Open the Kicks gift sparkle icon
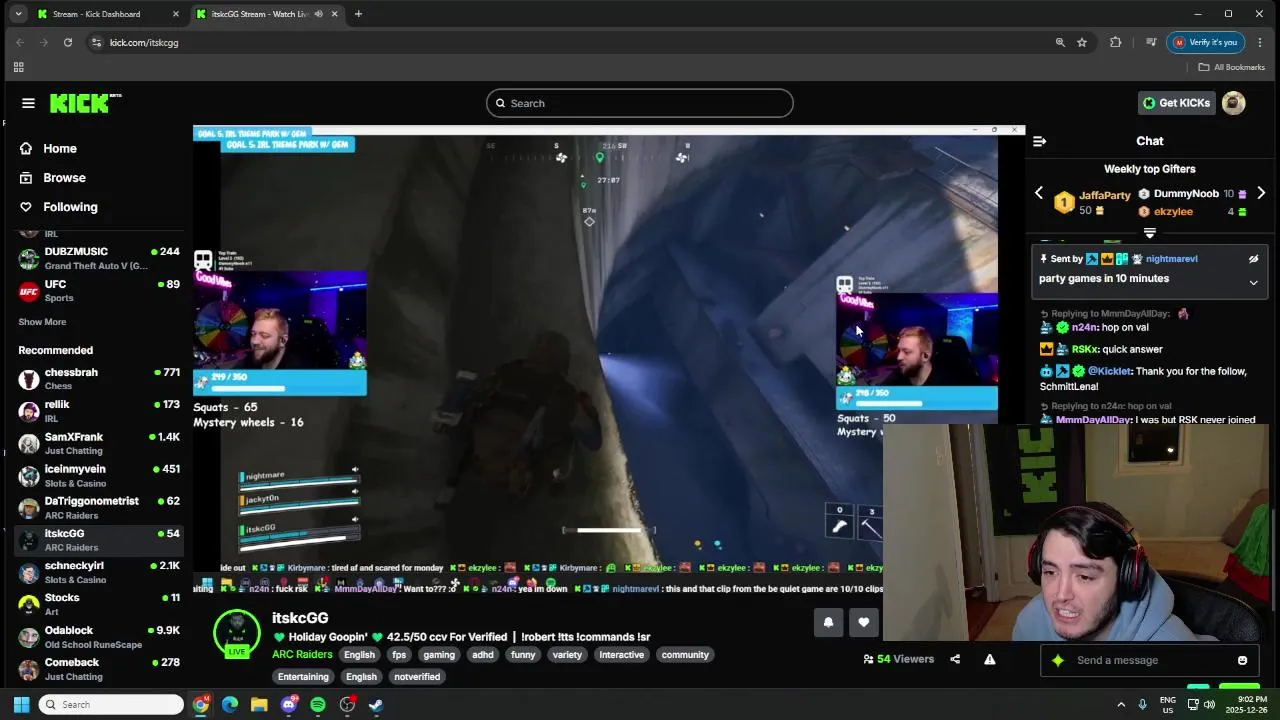This screenshot has width=1280, height=720. tap(1057, 660)
